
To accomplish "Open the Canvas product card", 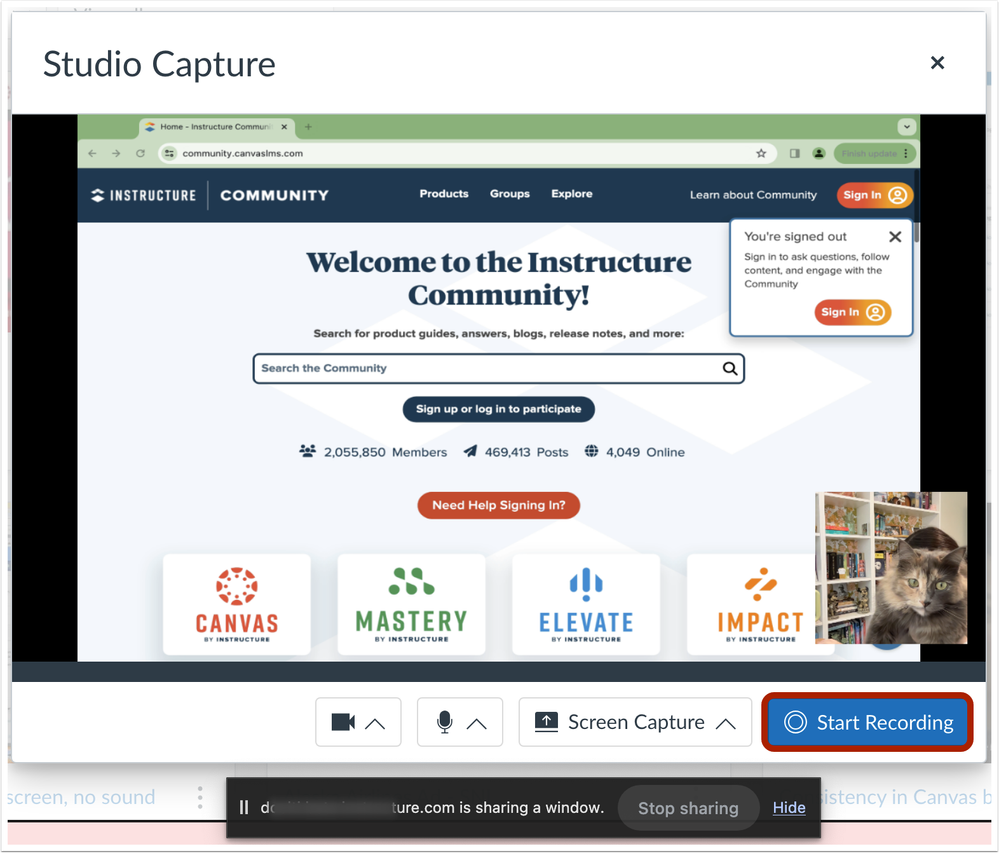I will click(237, 604).
